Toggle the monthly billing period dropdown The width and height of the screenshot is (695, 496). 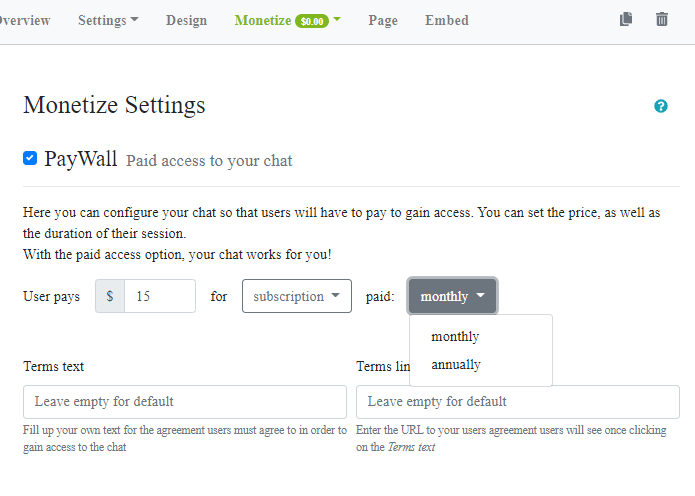[x=452, y=296]
